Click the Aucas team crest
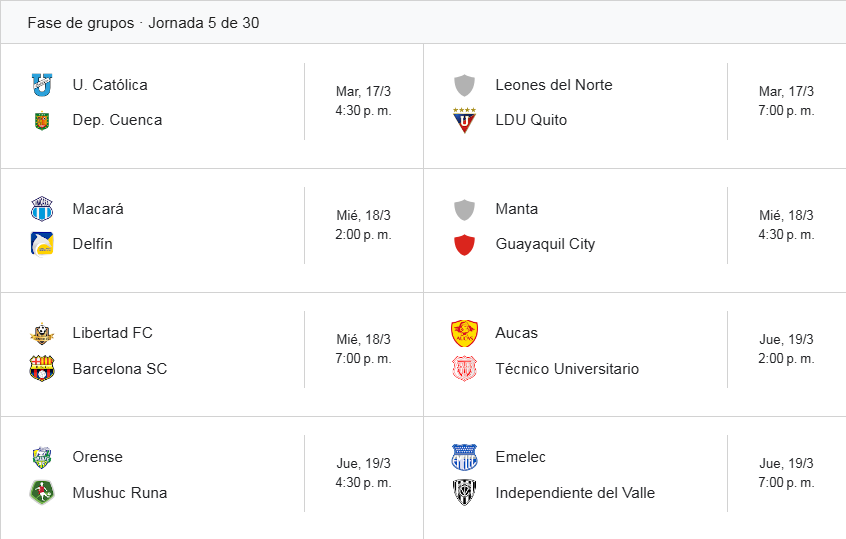This screenshot has height=539, width=846. 464,333
